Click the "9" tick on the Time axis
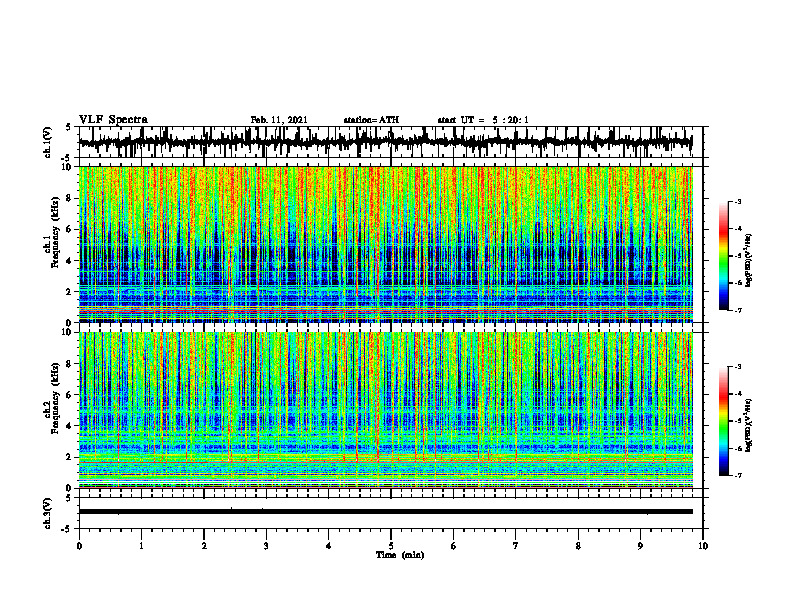Screen dimensions: 792x612 [640, 546]
